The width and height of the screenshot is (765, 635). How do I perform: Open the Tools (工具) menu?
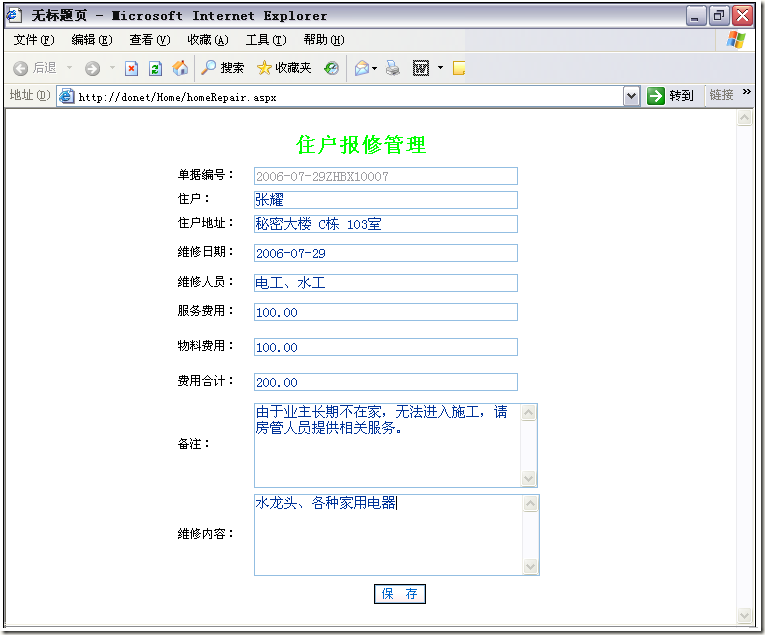coord(265,40)
